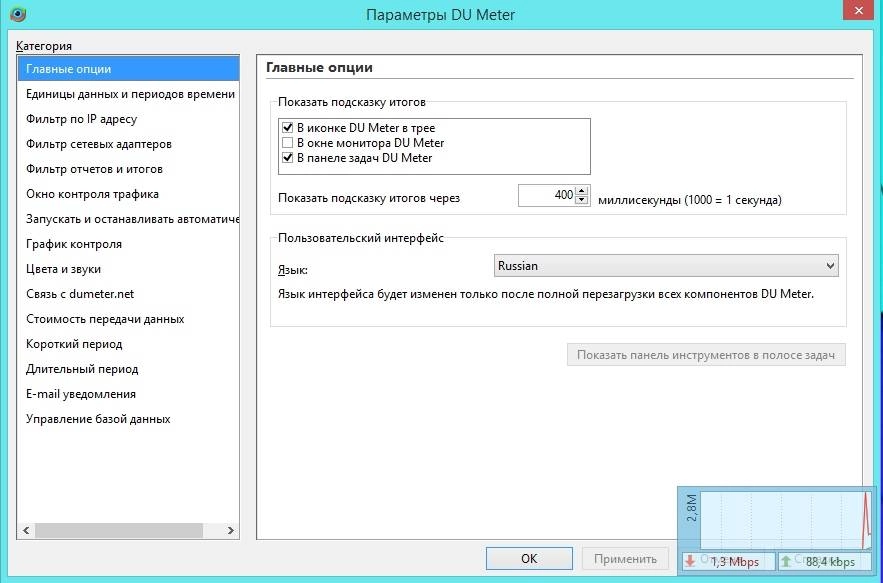
Task: Select 'Окно контроля трафика' category
Action: [128, 194]
